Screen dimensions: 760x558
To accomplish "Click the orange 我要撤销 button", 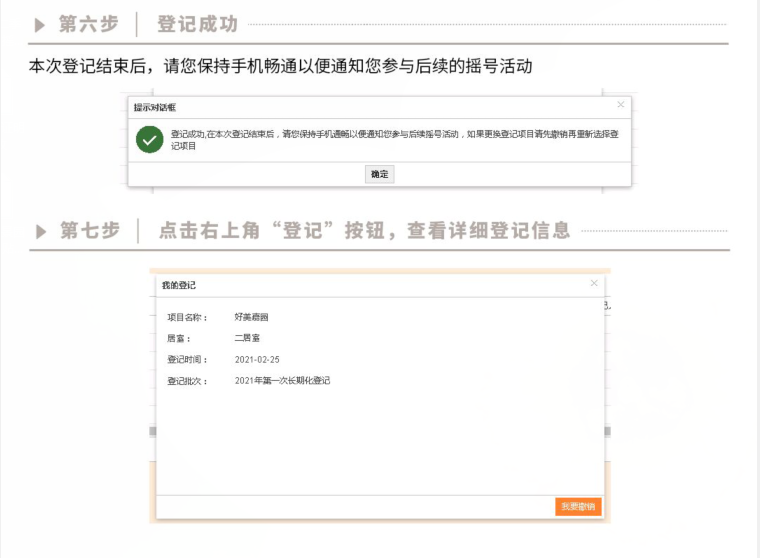I will pyautogui.click(x=578, y=507).
